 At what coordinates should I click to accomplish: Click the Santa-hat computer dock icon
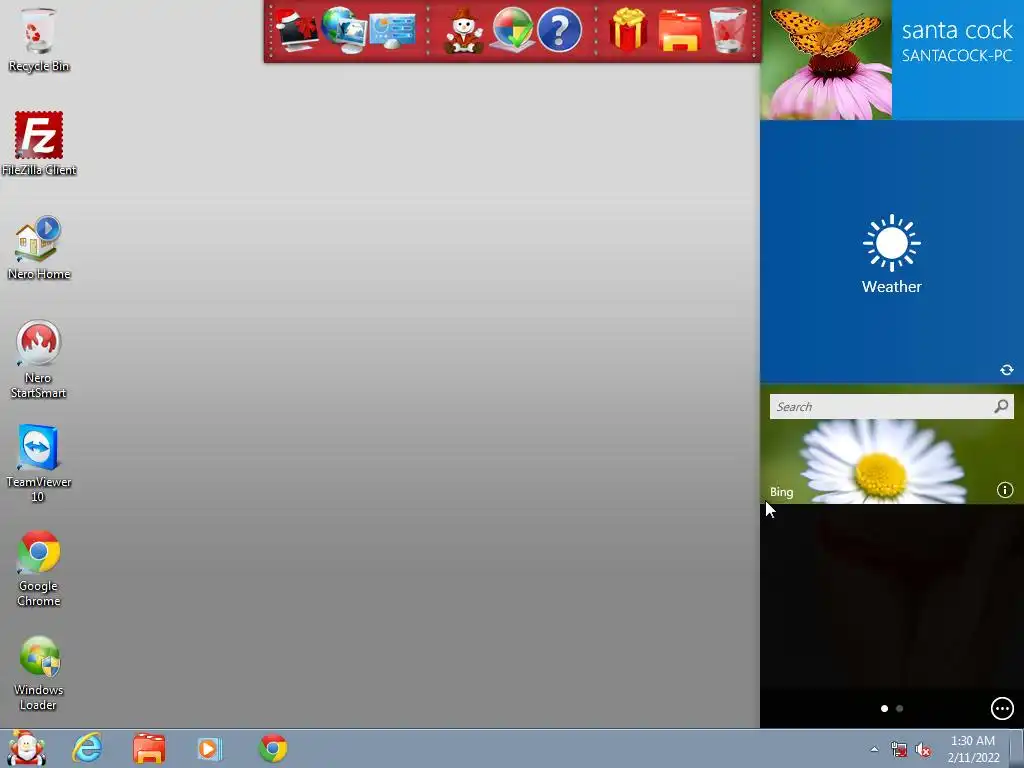pyautogui.click(x=296, y=30)
